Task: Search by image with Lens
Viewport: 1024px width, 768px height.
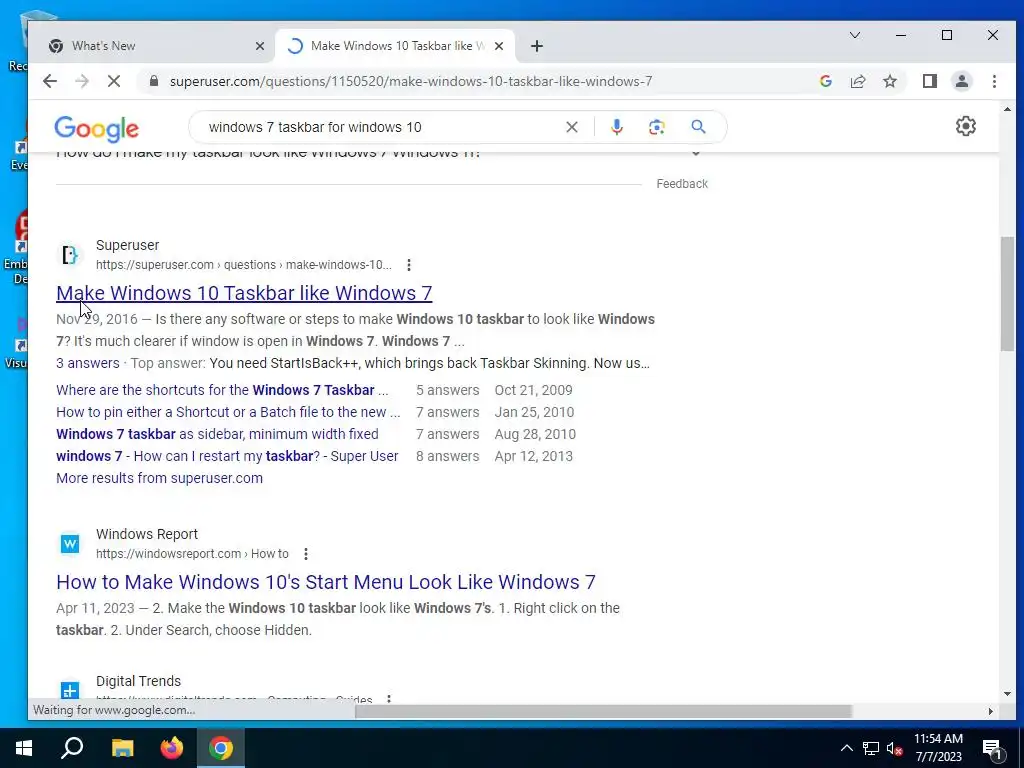Action: pos(656,127)
